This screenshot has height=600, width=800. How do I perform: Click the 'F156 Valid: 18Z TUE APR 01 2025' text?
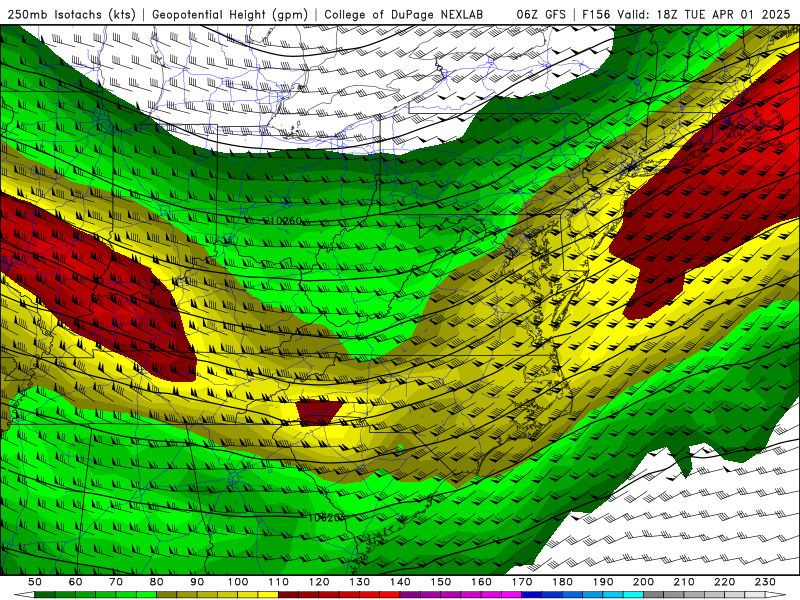(686, 15)
